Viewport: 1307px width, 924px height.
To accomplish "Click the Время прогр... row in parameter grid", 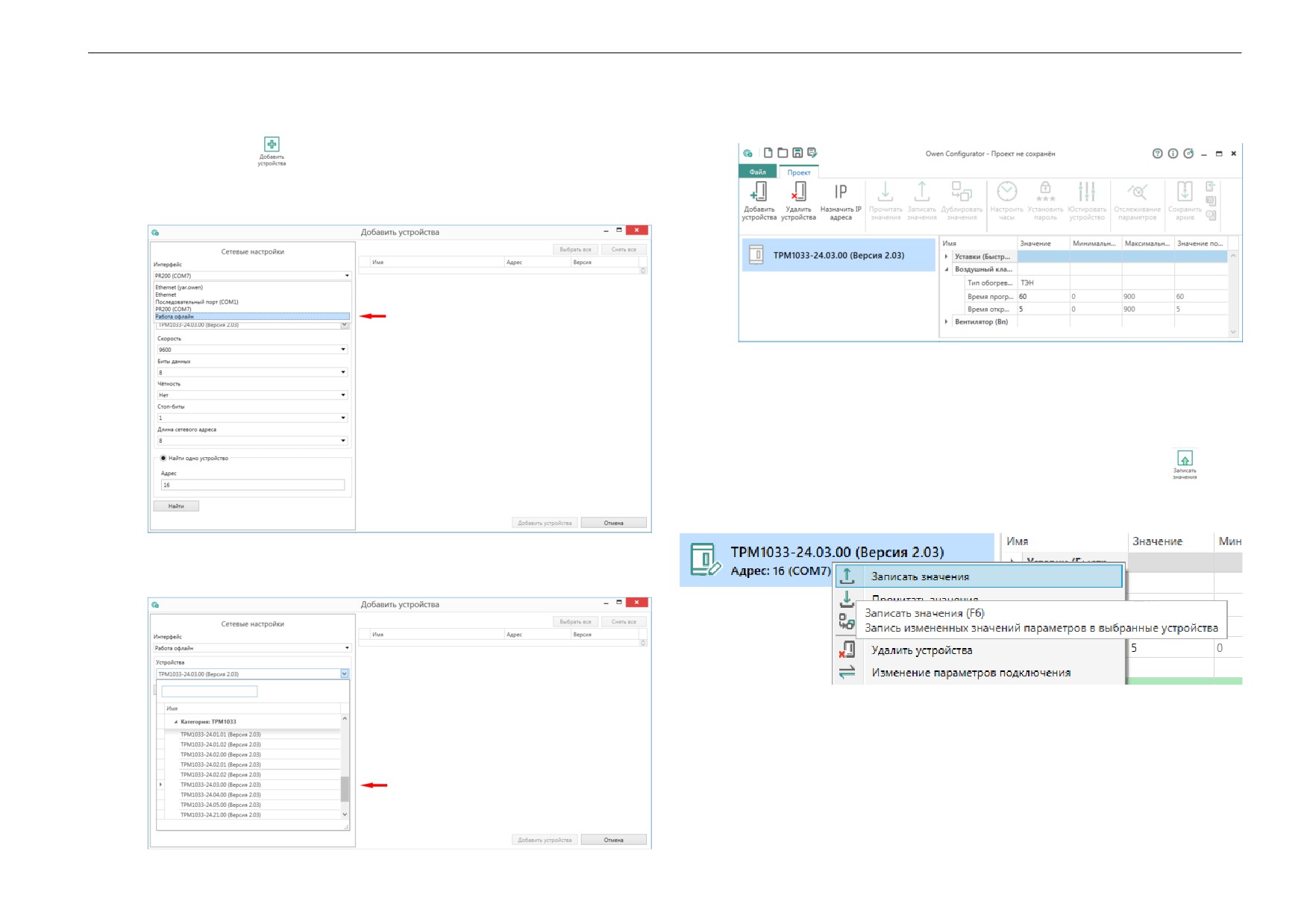I will tap(1084, 296).
